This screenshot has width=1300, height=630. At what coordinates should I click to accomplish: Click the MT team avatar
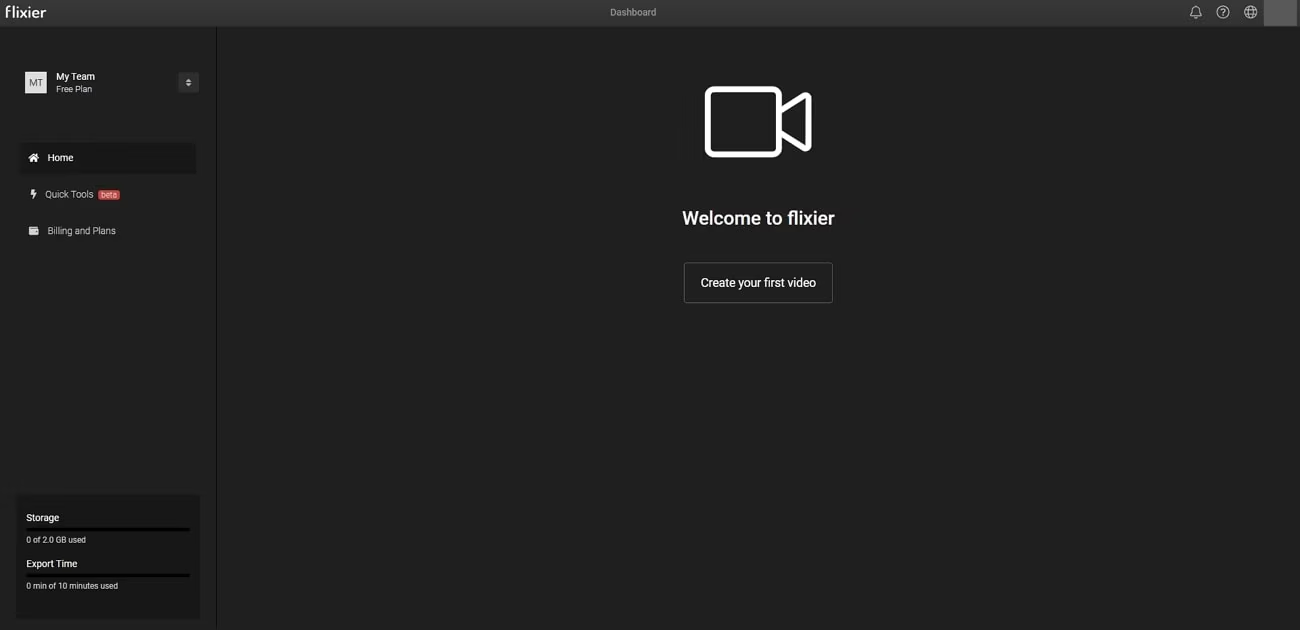[35, 81]
